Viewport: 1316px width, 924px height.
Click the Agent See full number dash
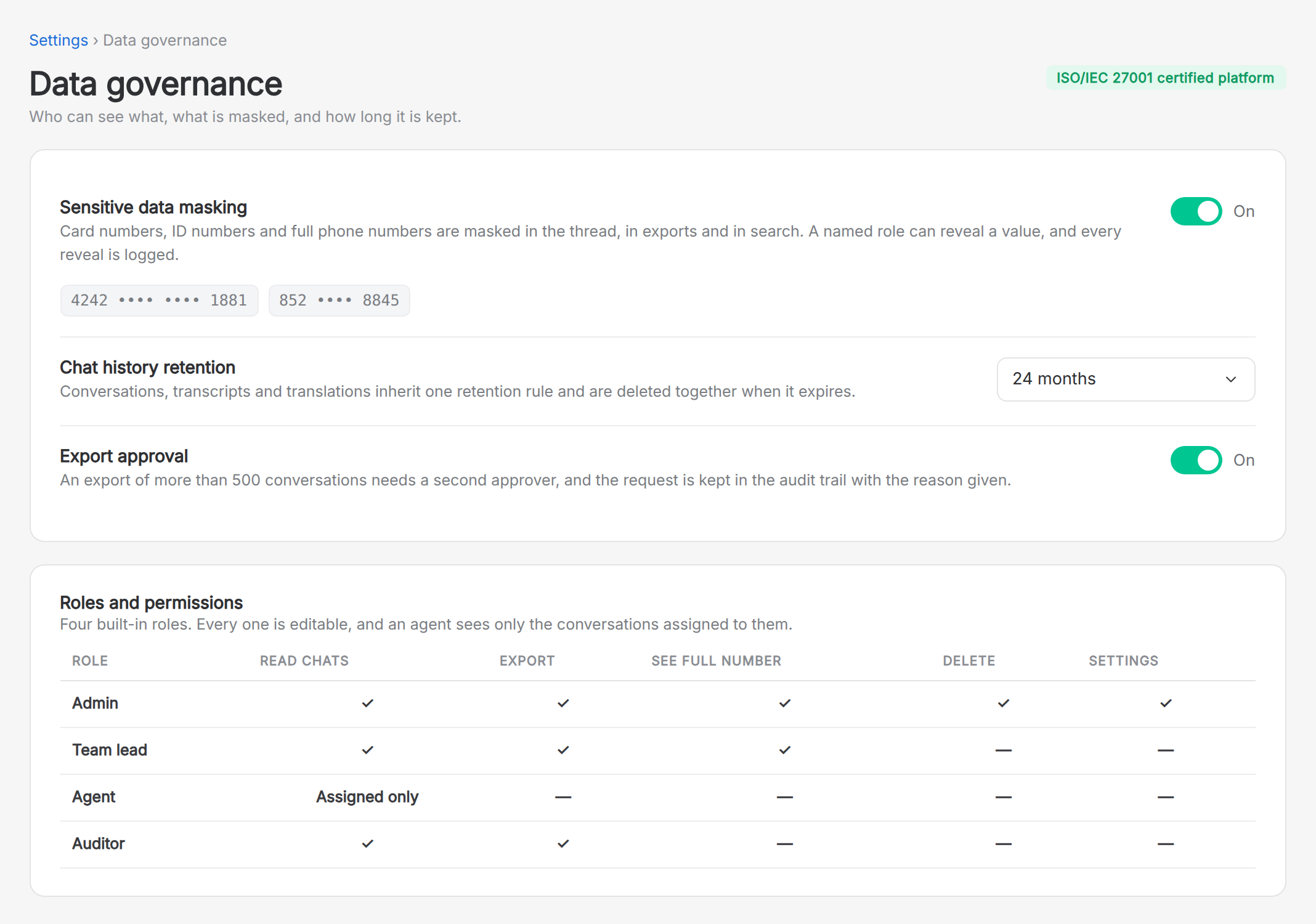tap(784, 797)
